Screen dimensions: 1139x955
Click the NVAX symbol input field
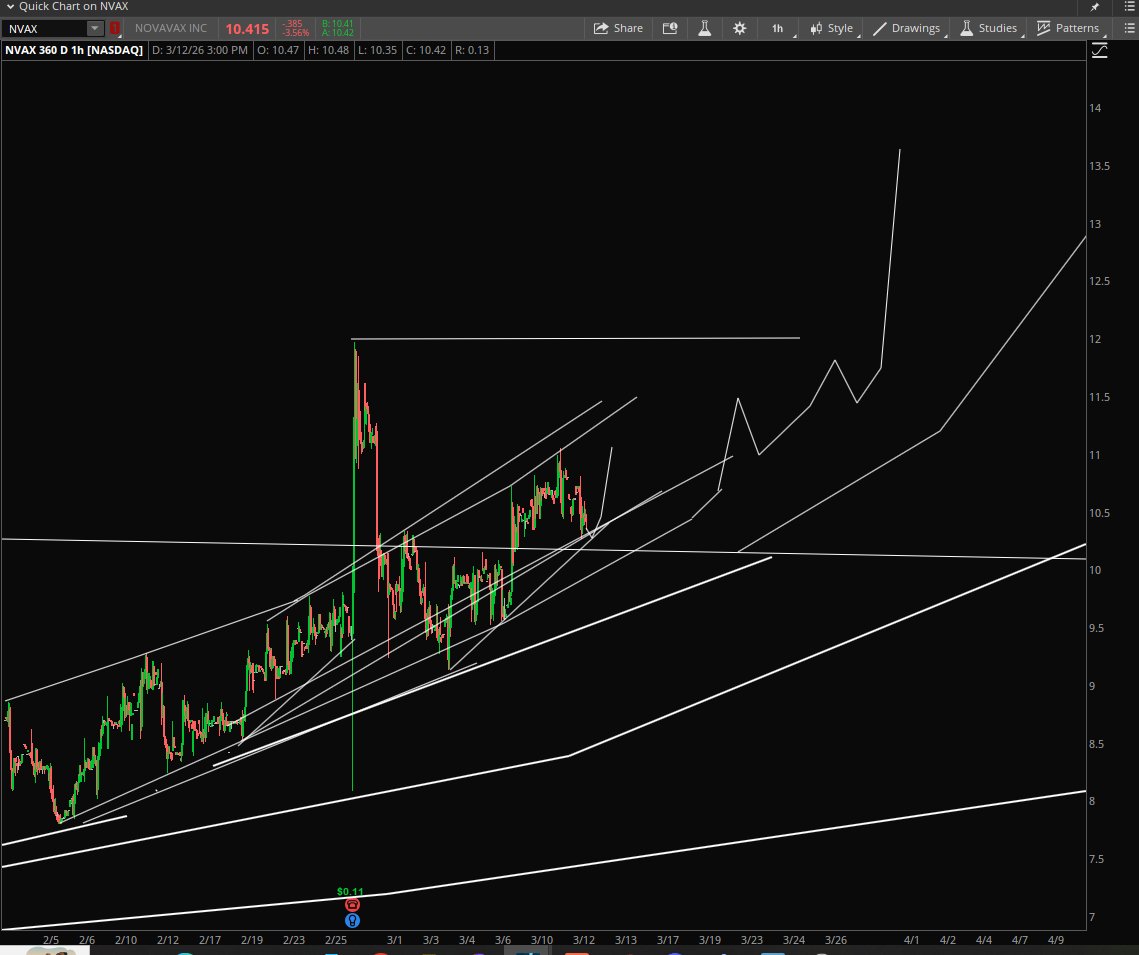(x=45, y=28)
